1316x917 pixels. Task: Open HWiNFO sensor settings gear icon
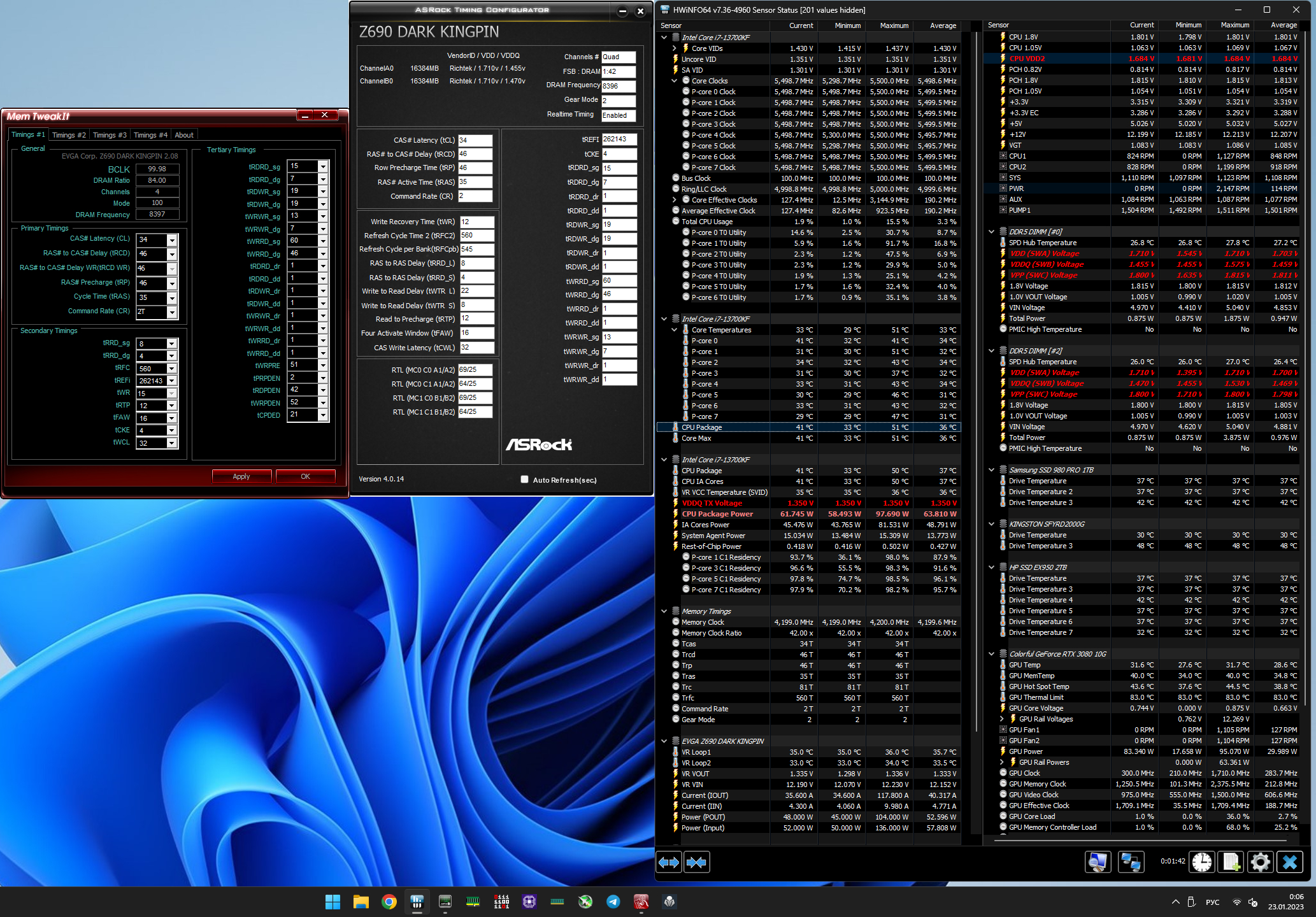coord(1260,862)
